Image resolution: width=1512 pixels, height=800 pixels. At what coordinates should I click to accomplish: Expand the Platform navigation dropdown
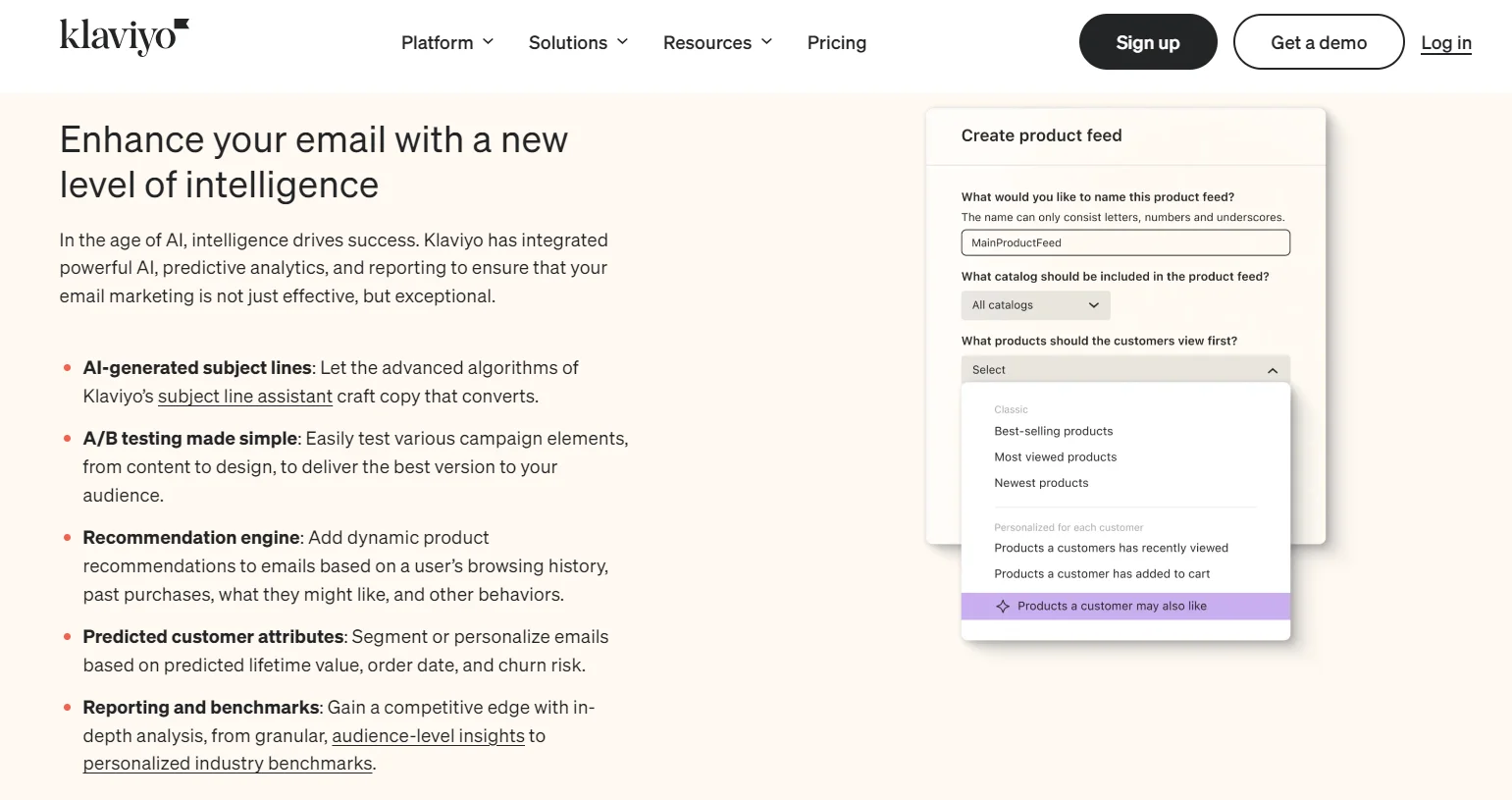[x=446, y=42]
